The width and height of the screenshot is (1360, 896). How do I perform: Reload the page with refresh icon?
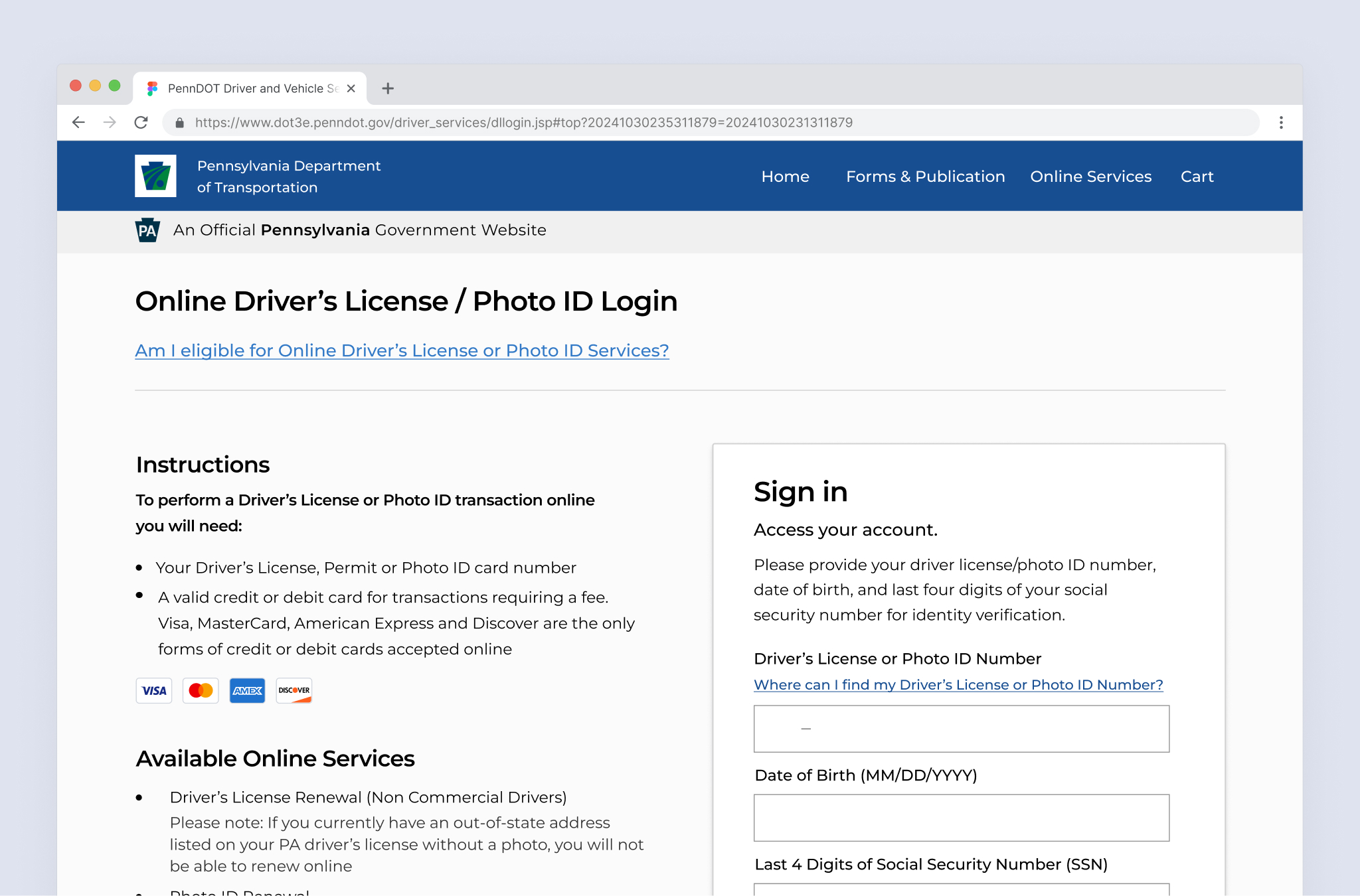[141, 122]
